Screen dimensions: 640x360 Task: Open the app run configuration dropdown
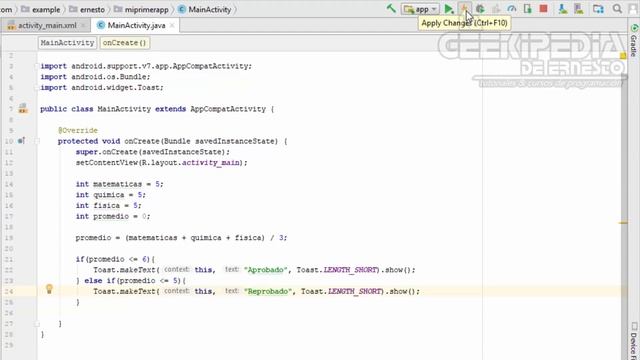[x=420, y=9]
